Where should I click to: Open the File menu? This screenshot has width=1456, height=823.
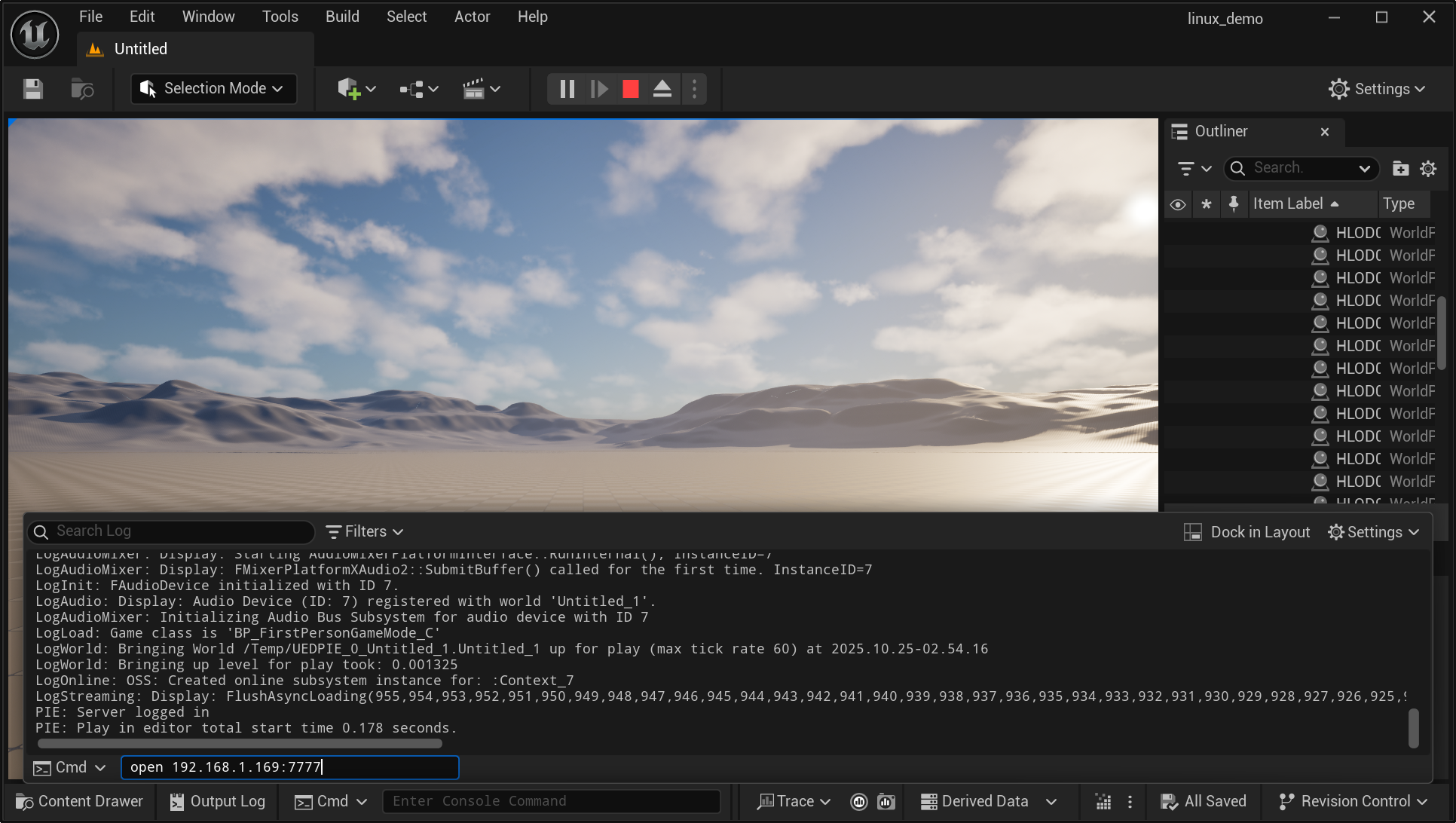click(90, 17)
